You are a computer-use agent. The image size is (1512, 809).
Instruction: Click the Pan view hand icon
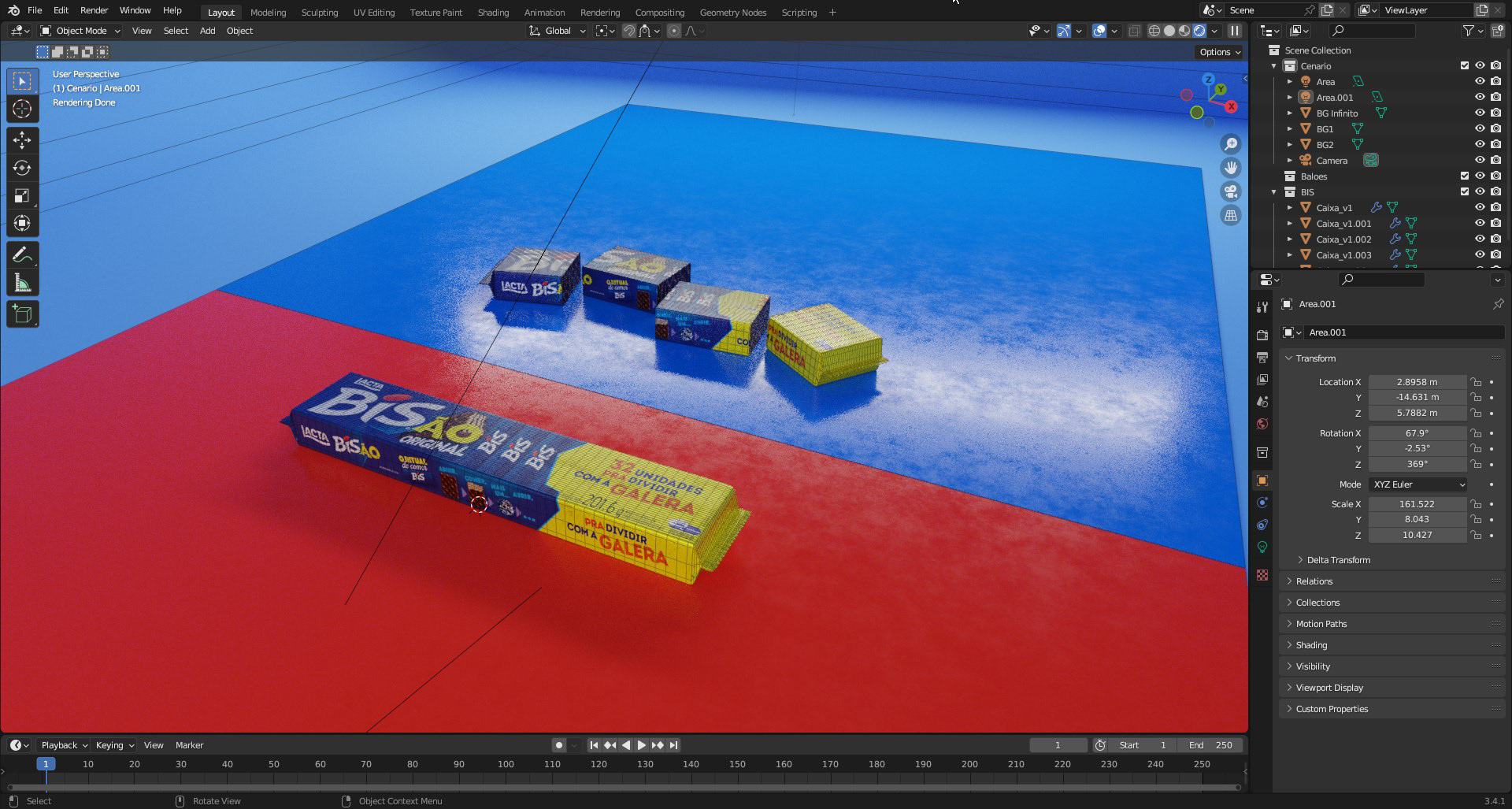tap(1230, 168)
